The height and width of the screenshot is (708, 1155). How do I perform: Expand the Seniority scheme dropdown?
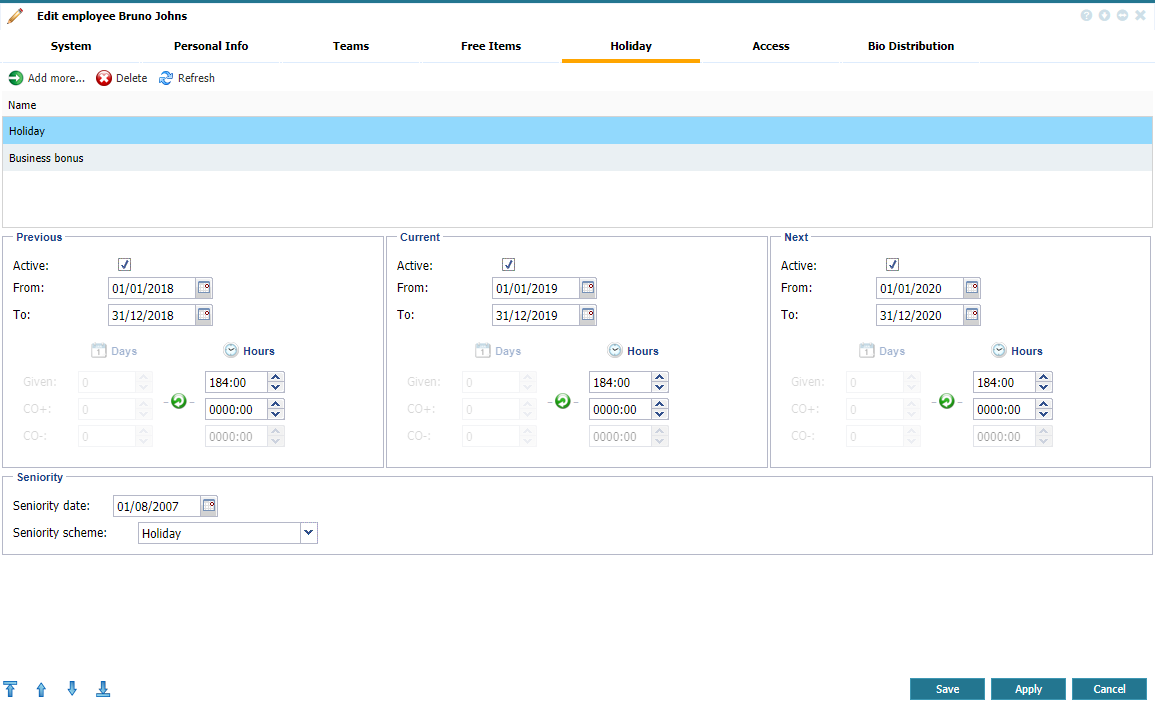click(309, 533)
